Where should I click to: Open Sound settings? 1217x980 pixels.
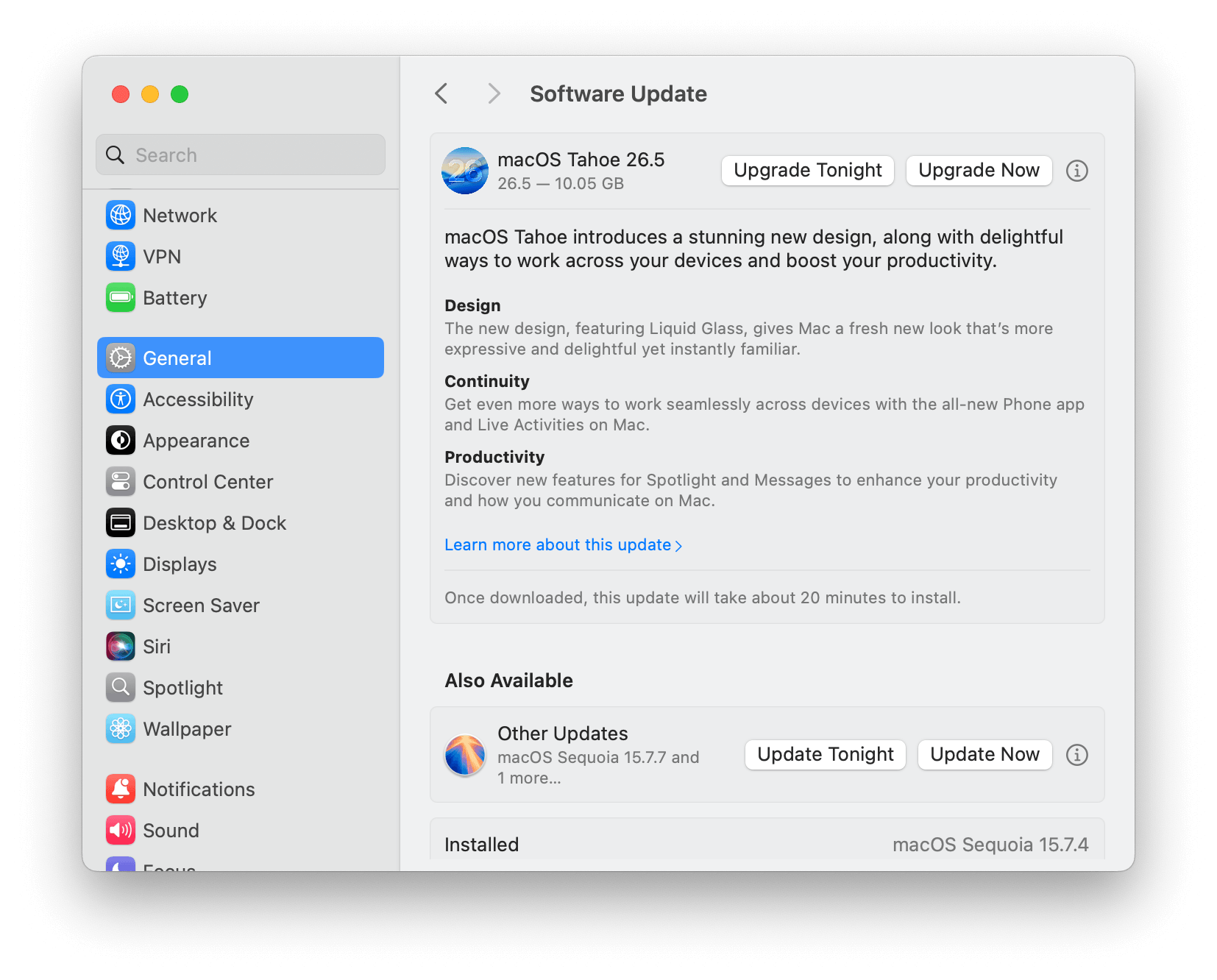(x=241, y=830)
